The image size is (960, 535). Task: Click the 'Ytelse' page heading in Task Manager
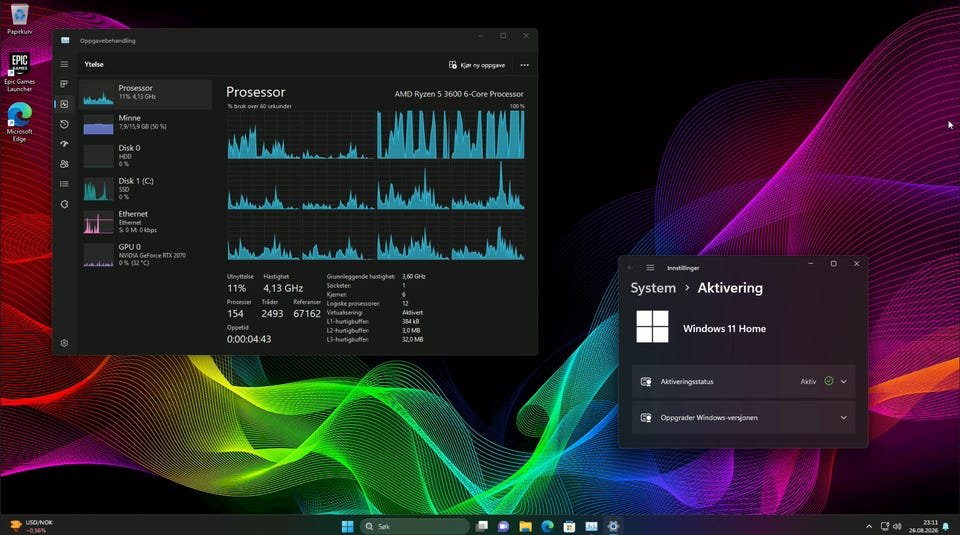pyautogui.click(x=94, y=64)
